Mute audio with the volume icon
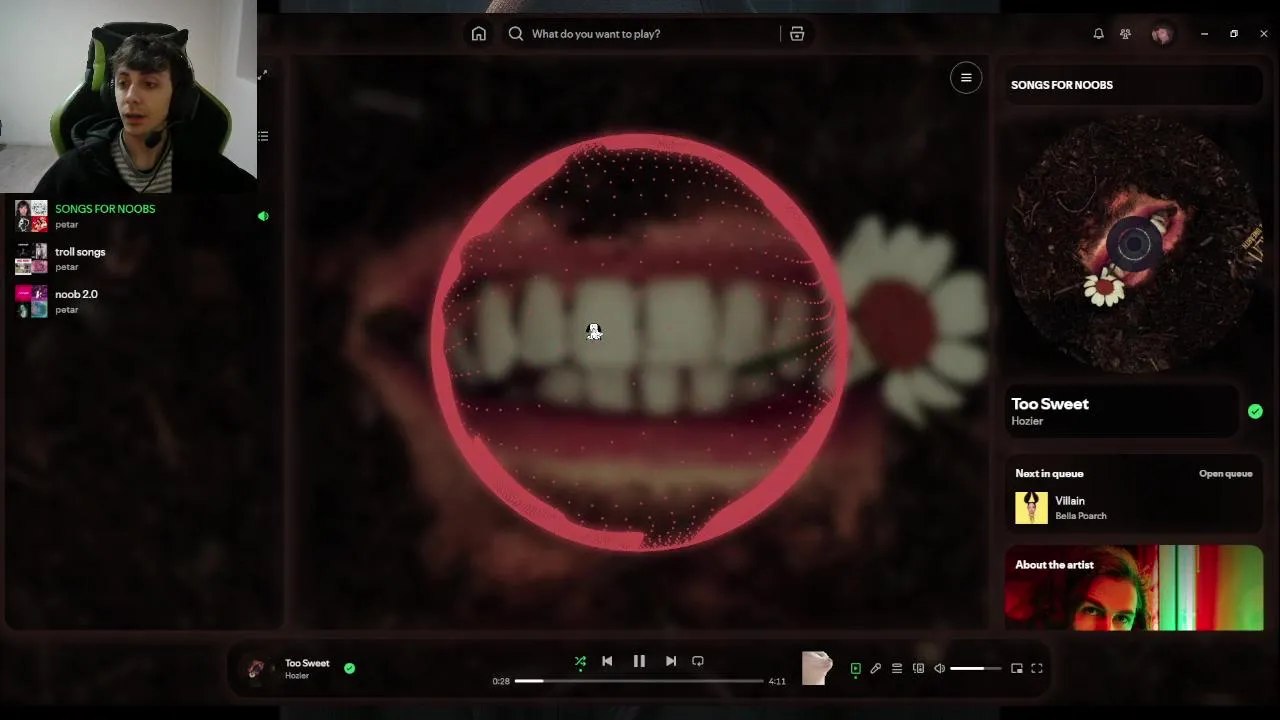1280x720 pixels. 939,669
